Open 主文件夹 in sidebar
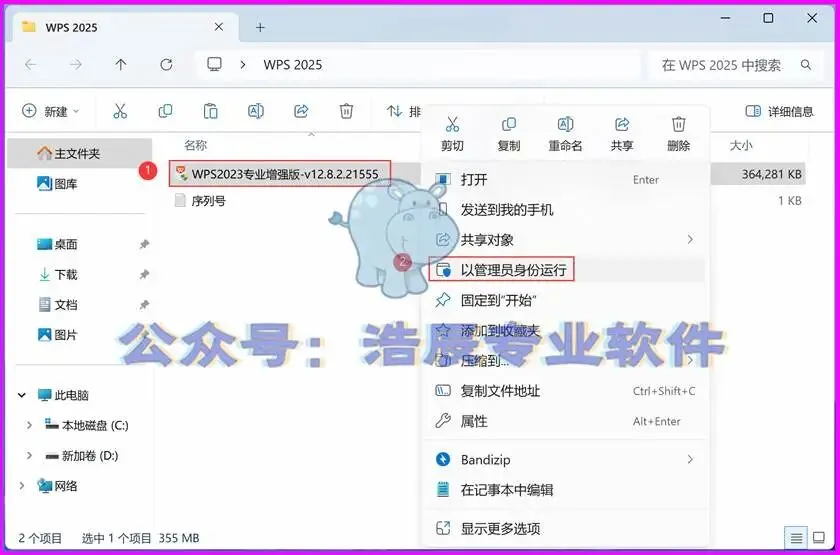The height and width of the screenshot is (555, 840). [80, 154]
